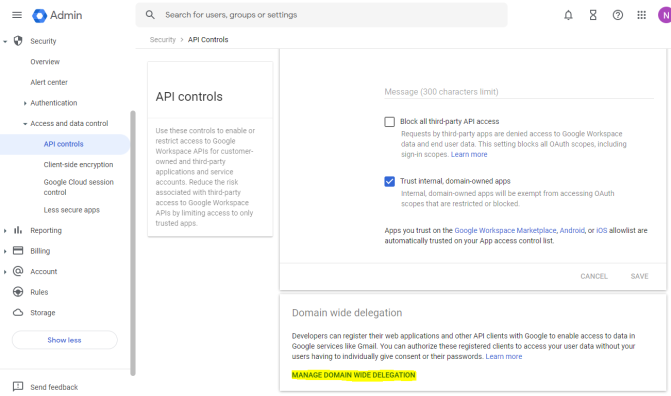671x396 pixels.
Task: Click the Send feedback icon
Action: pyautogui.click(x=18, y=387)
